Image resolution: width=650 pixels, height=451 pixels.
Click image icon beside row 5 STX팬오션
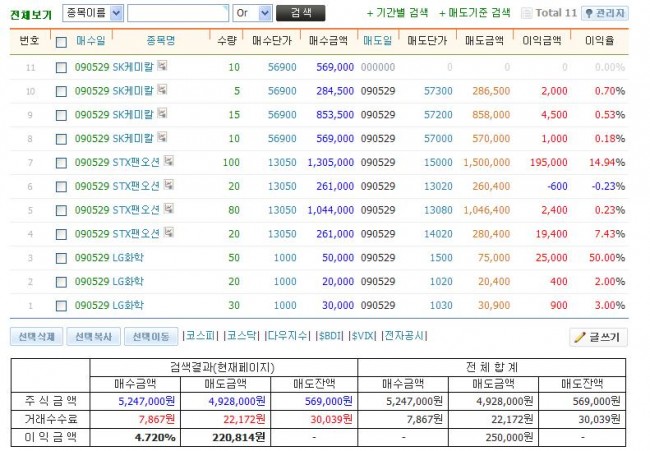[x=169, y=208]
